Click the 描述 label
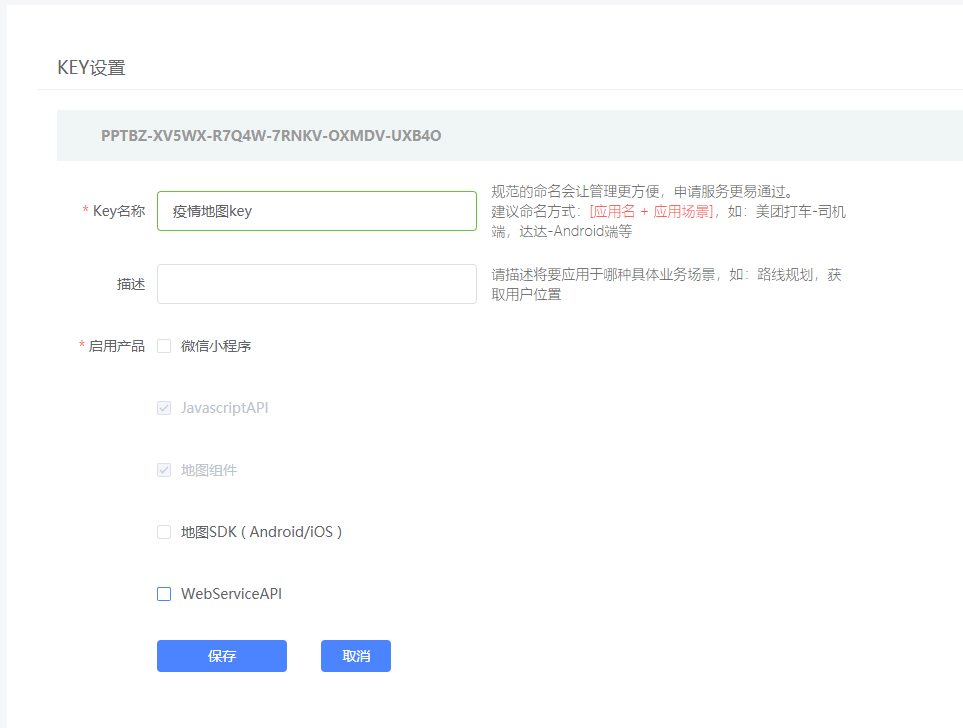This screenshot has width=963, height=728. (132, 284)
